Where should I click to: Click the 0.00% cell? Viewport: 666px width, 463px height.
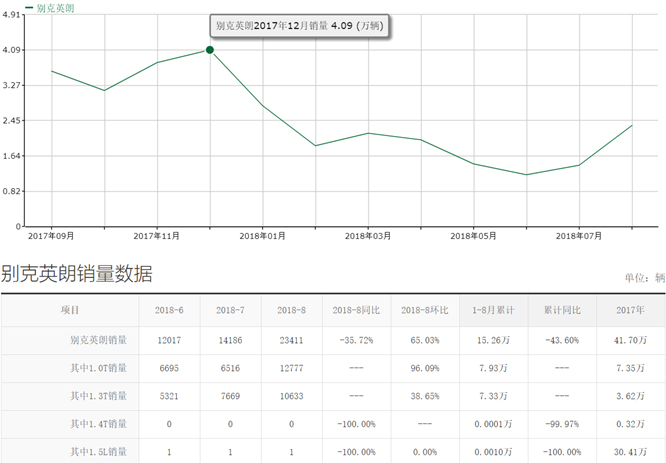click(425, 452)
